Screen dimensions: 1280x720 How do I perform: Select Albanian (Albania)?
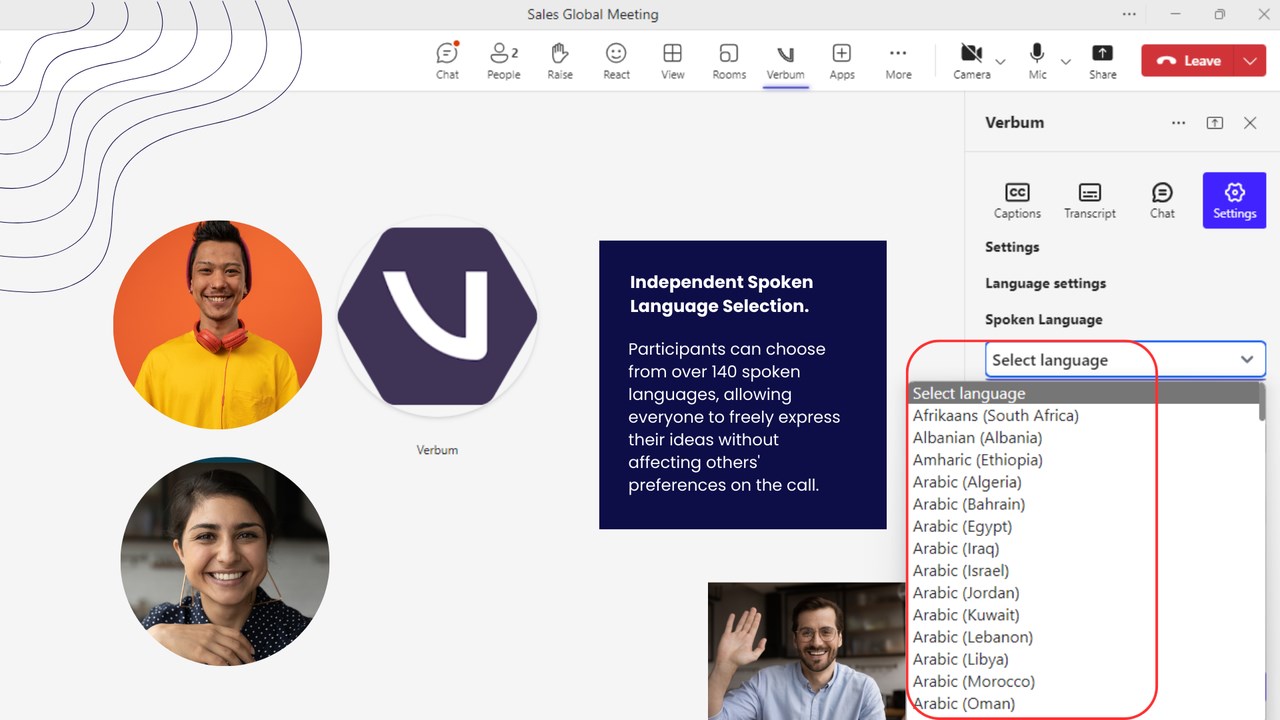click(x=1085, y=437)
